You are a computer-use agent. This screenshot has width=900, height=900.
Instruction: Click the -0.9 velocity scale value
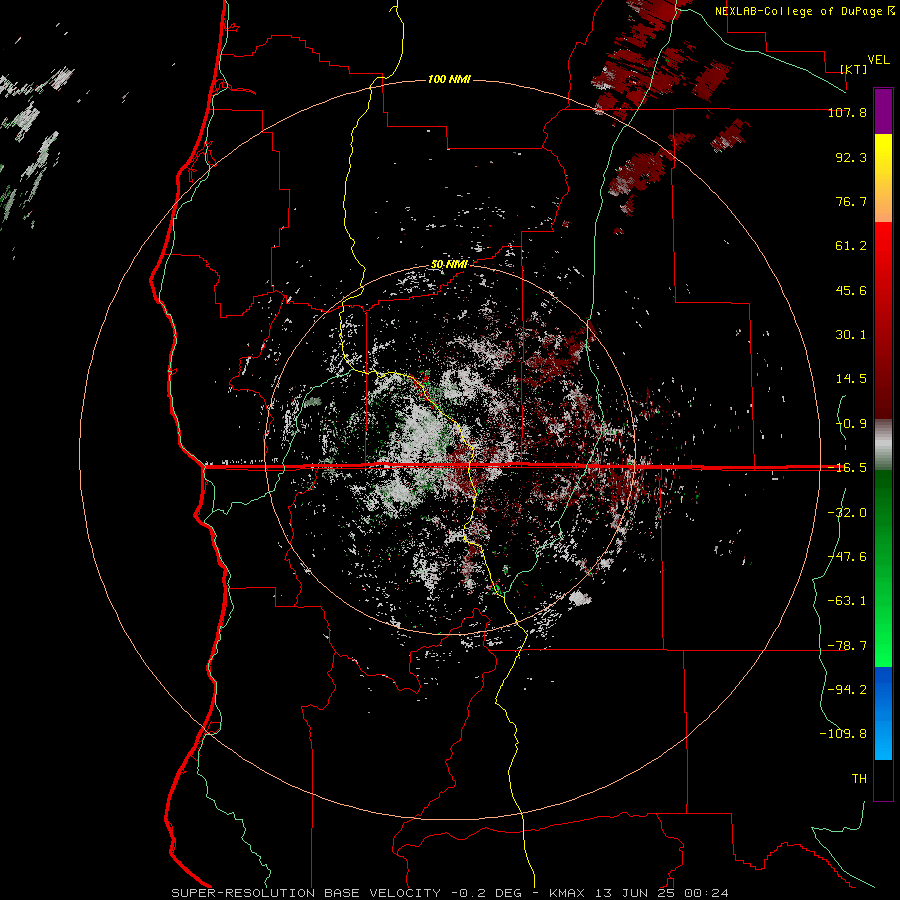tap(851, 424)
